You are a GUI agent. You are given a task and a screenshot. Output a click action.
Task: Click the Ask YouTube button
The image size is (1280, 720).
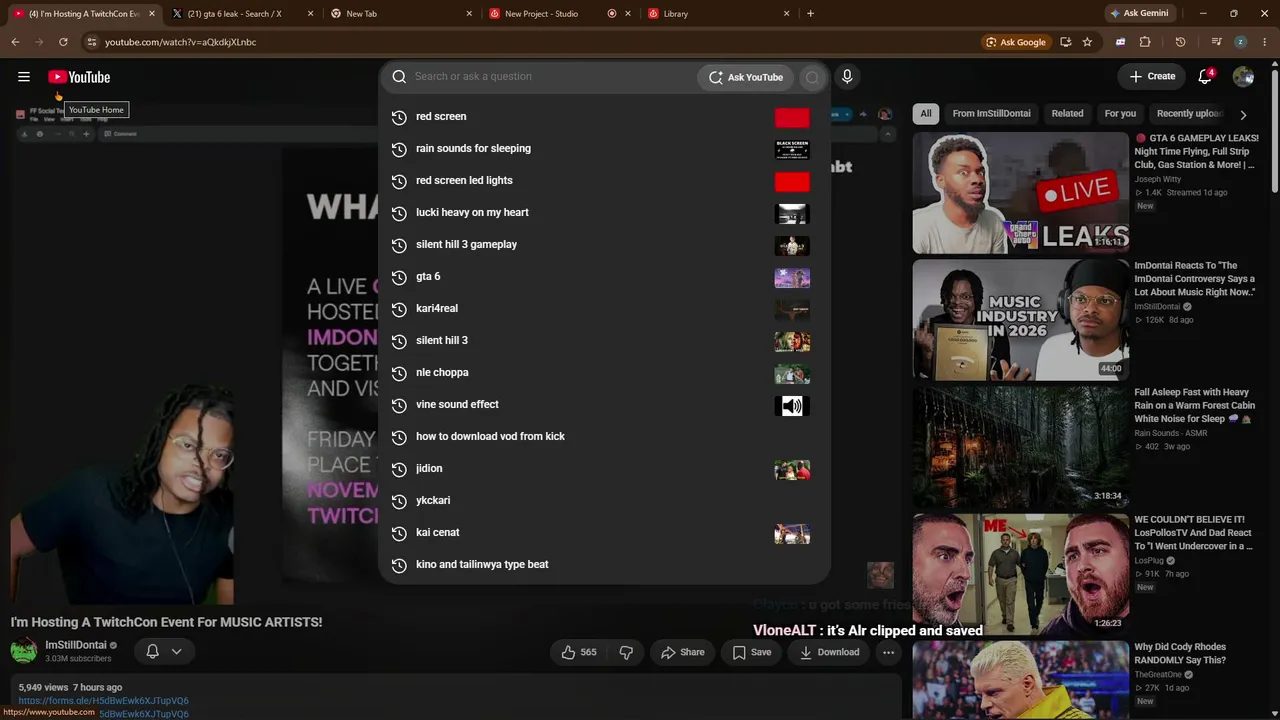746,77
